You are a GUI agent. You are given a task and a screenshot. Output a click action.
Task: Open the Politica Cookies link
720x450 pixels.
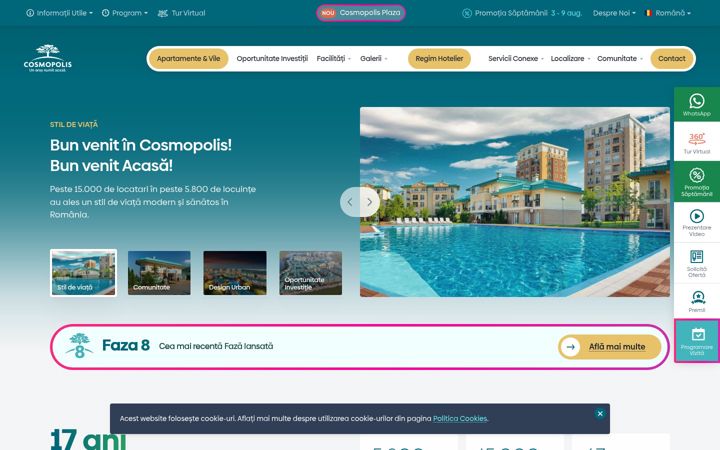click(461, 418)
